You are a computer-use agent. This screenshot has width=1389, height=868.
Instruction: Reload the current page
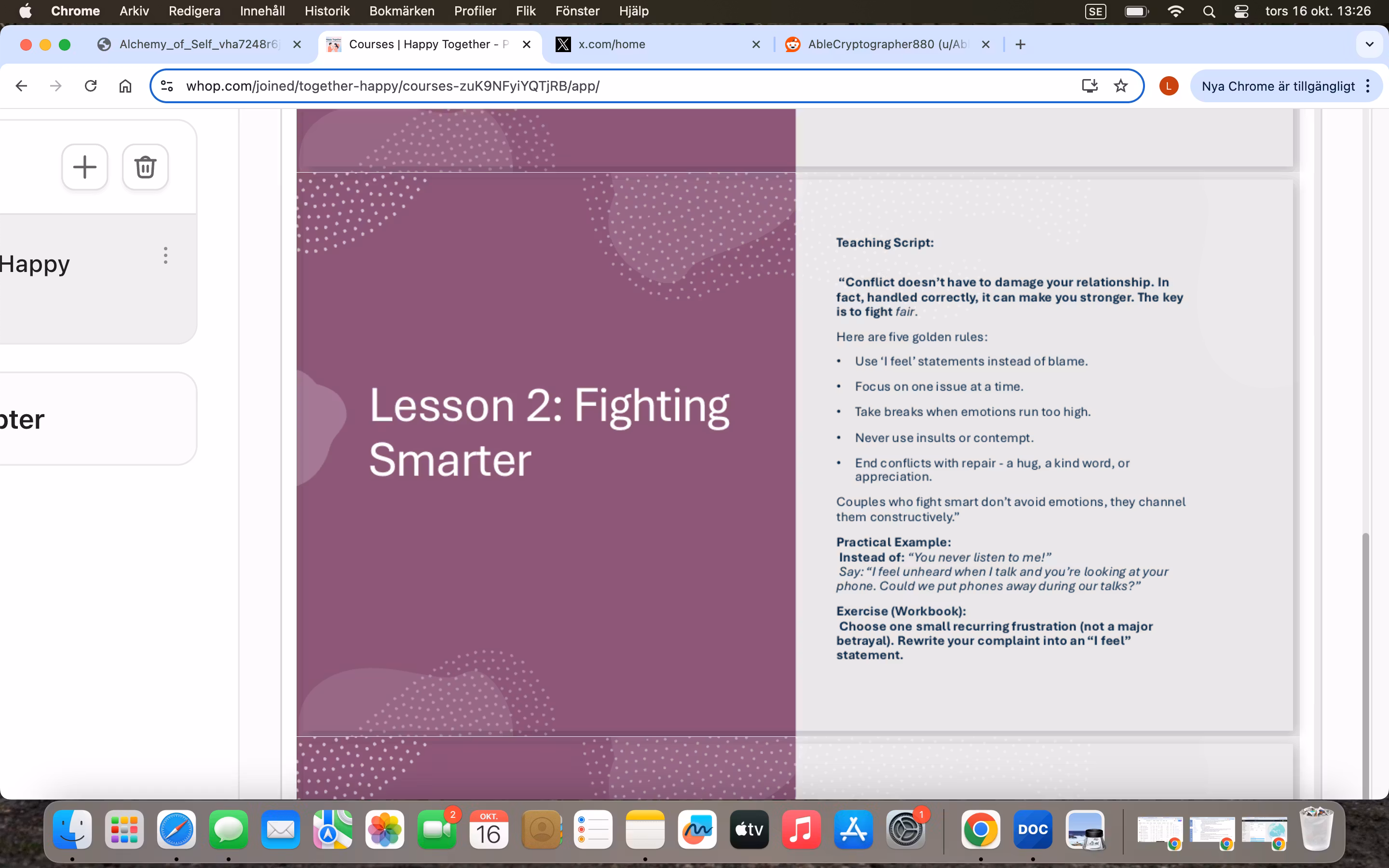click(91, 86)
